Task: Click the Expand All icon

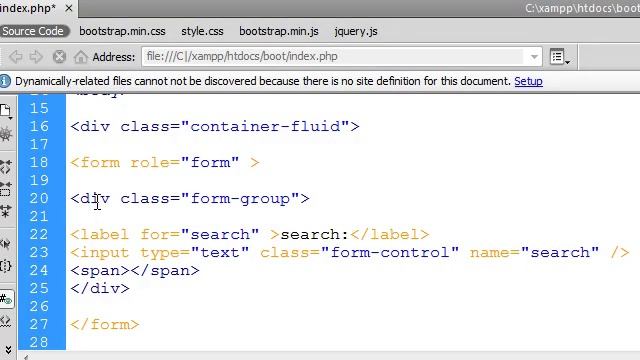Action: pyautogui.click(x=6, y=211)
